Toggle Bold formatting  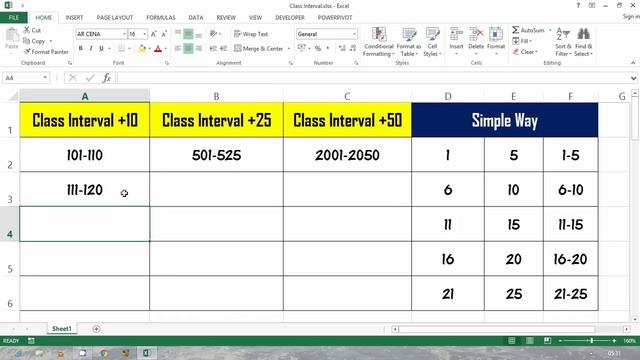(81, 49)
